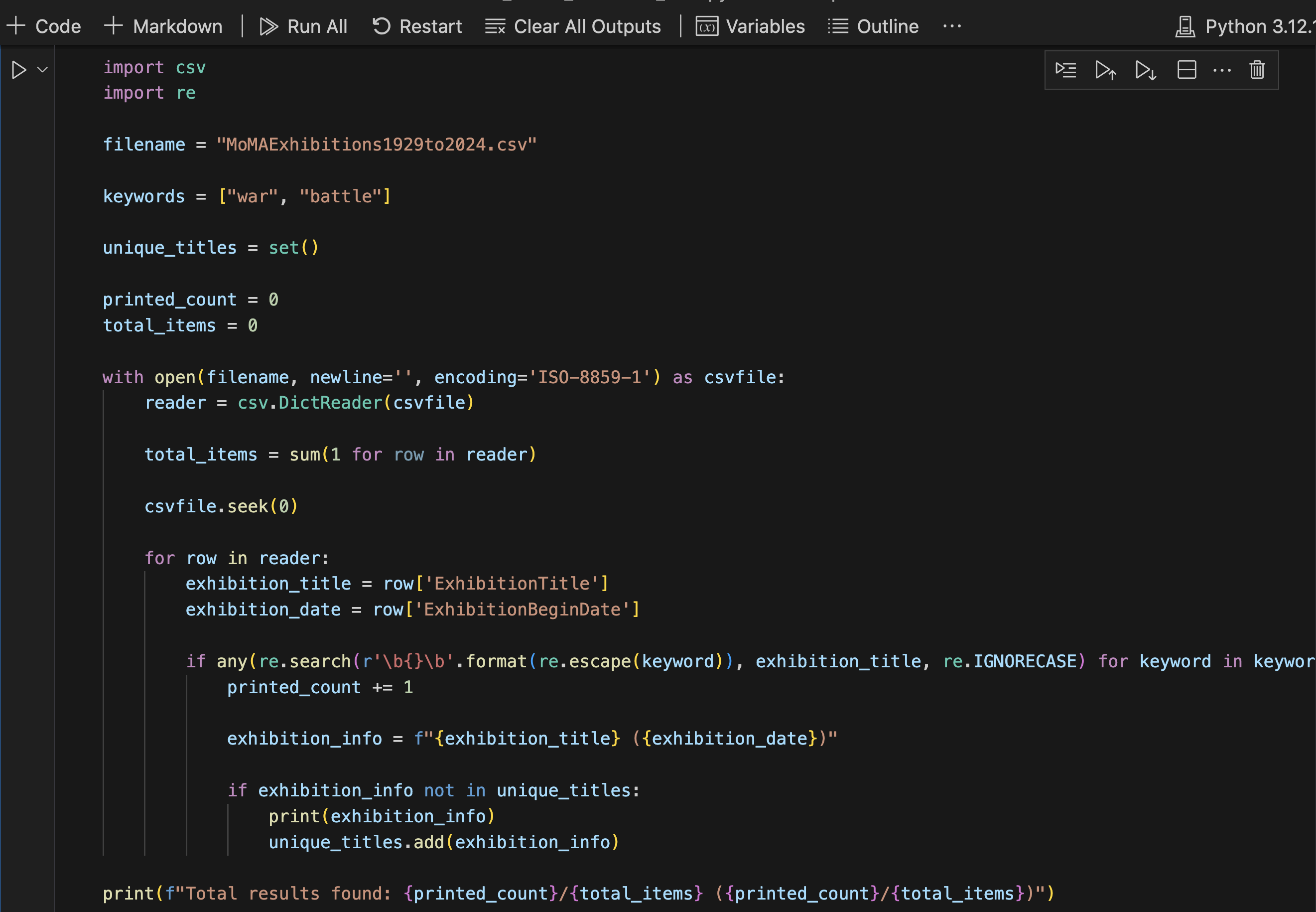Image resolution: width=1316 pixels, height=912 pixels.
Task: Add a new Markdown cell
Action: (x=163, y=26)
